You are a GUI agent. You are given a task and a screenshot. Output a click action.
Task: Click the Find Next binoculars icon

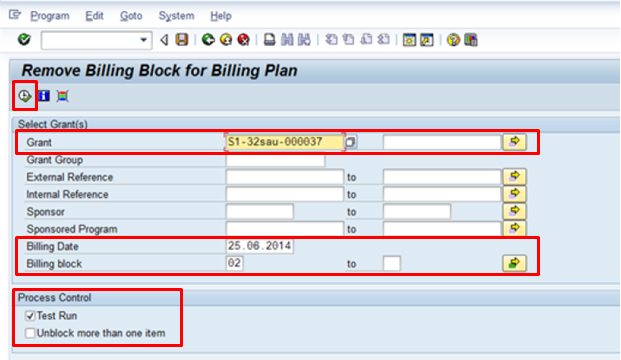[x=304, y=40]
